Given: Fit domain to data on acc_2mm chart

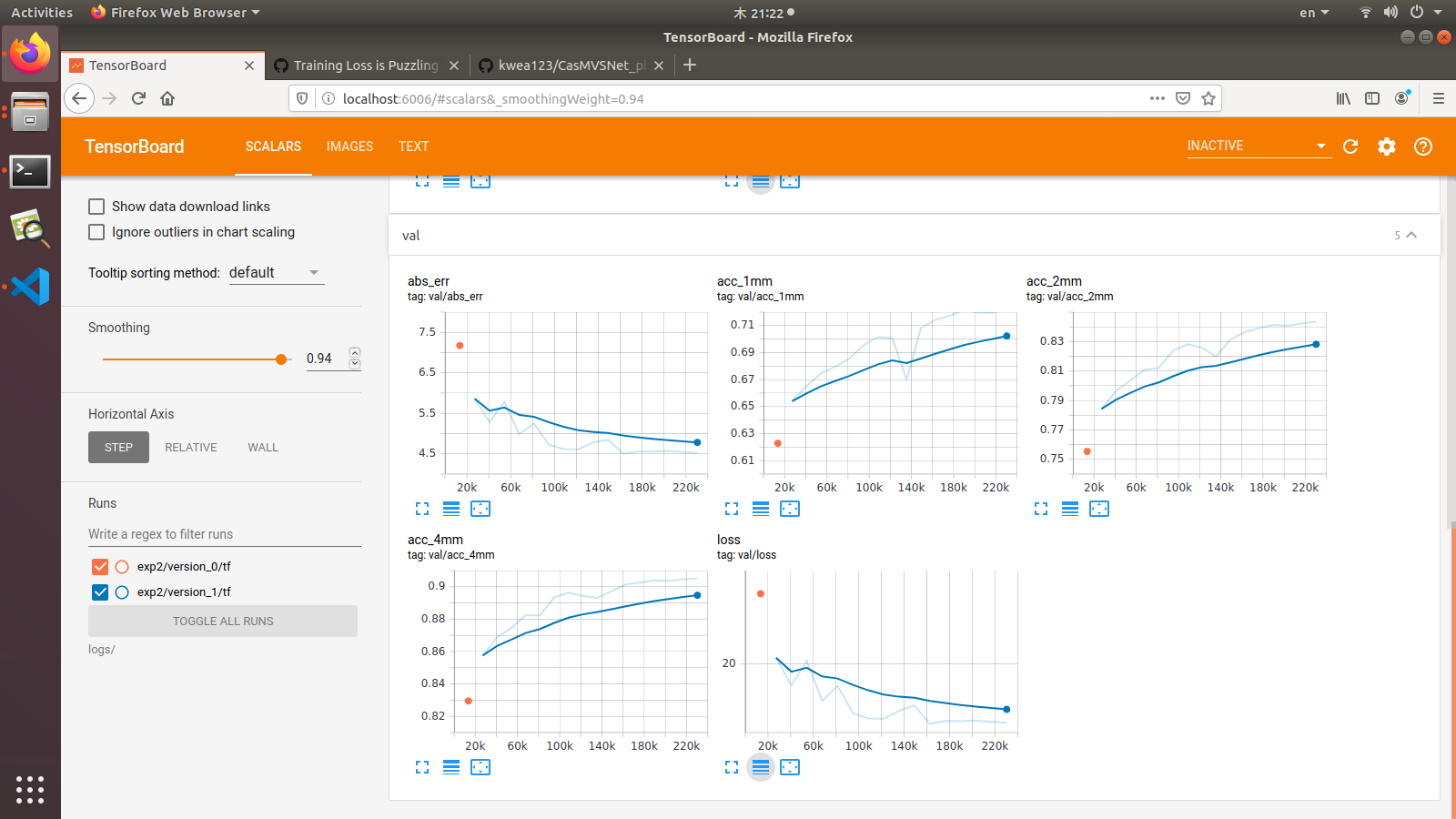Looking at the screenshot, I should click(x=1099, y=509).
